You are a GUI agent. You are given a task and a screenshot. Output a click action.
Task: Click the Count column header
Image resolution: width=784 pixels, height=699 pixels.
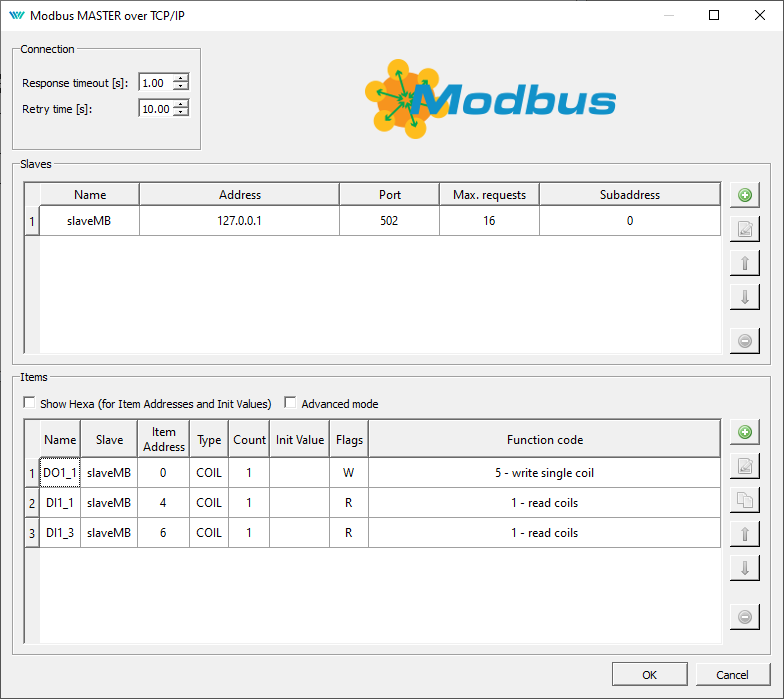tap(249, 439)
